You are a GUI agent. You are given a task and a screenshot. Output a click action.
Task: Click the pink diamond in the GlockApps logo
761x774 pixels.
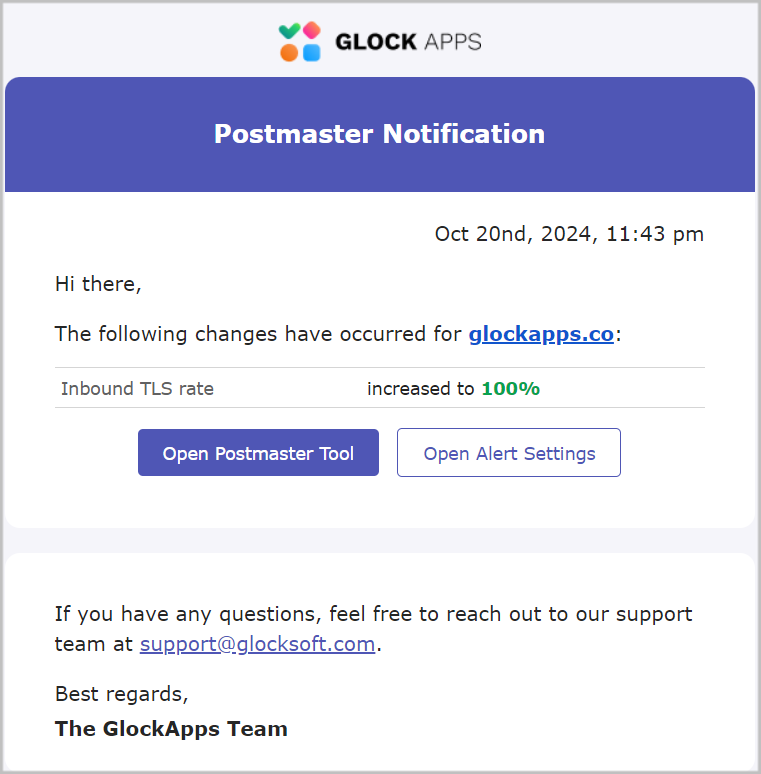point(311,31)
